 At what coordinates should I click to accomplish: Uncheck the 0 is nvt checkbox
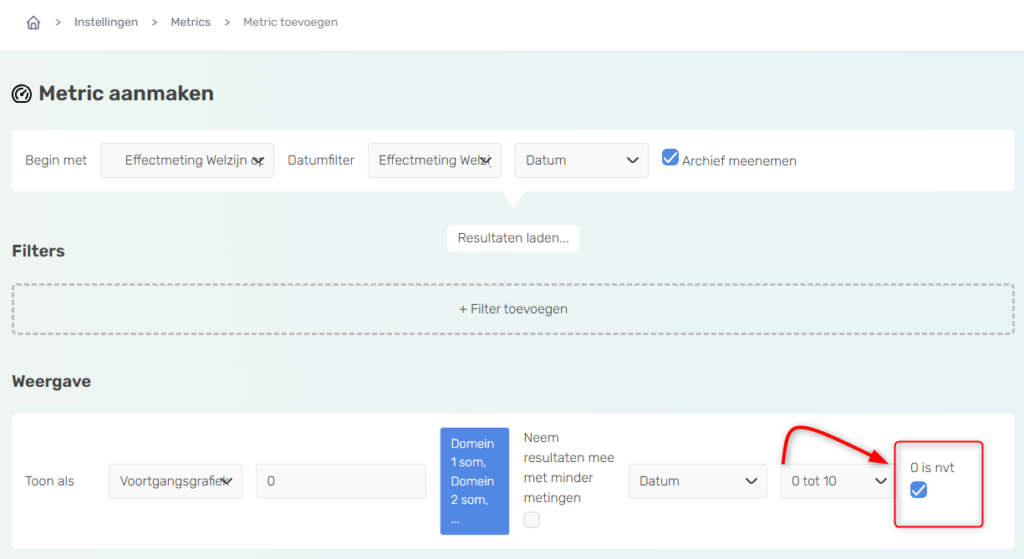tap(918, 490)
